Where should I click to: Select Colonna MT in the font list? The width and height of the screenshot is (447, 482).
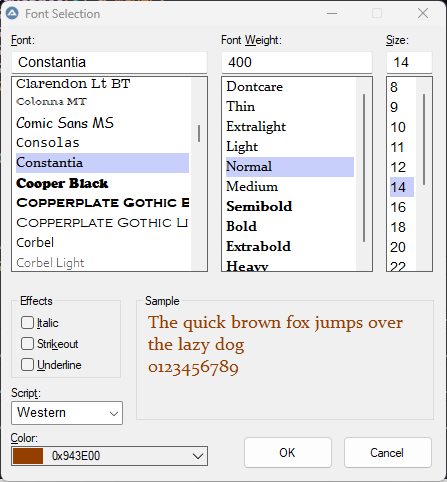[x=102, y=102]
